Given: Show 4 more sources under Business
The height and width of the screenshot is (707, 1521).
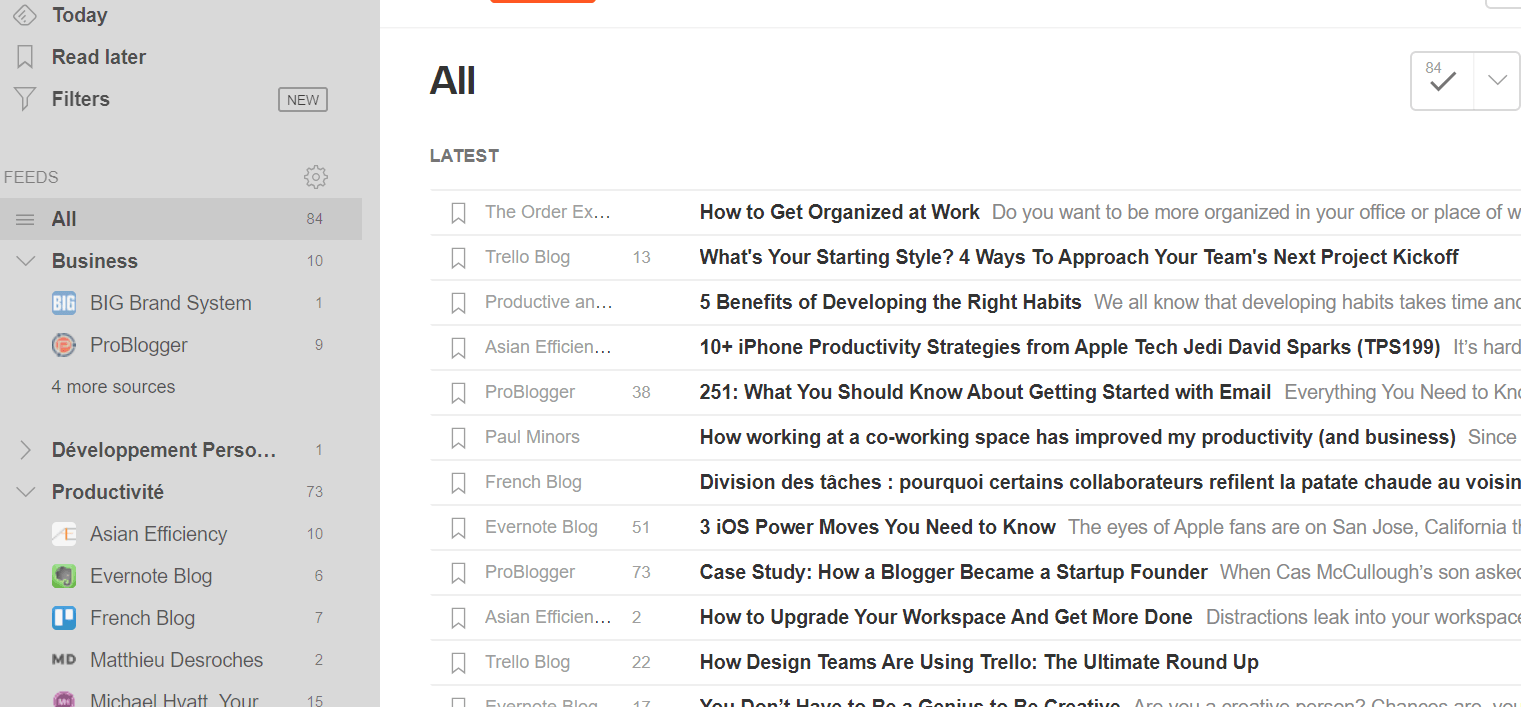Looking at the screenshot, I should pyautogui.click(x=113, y=387).
